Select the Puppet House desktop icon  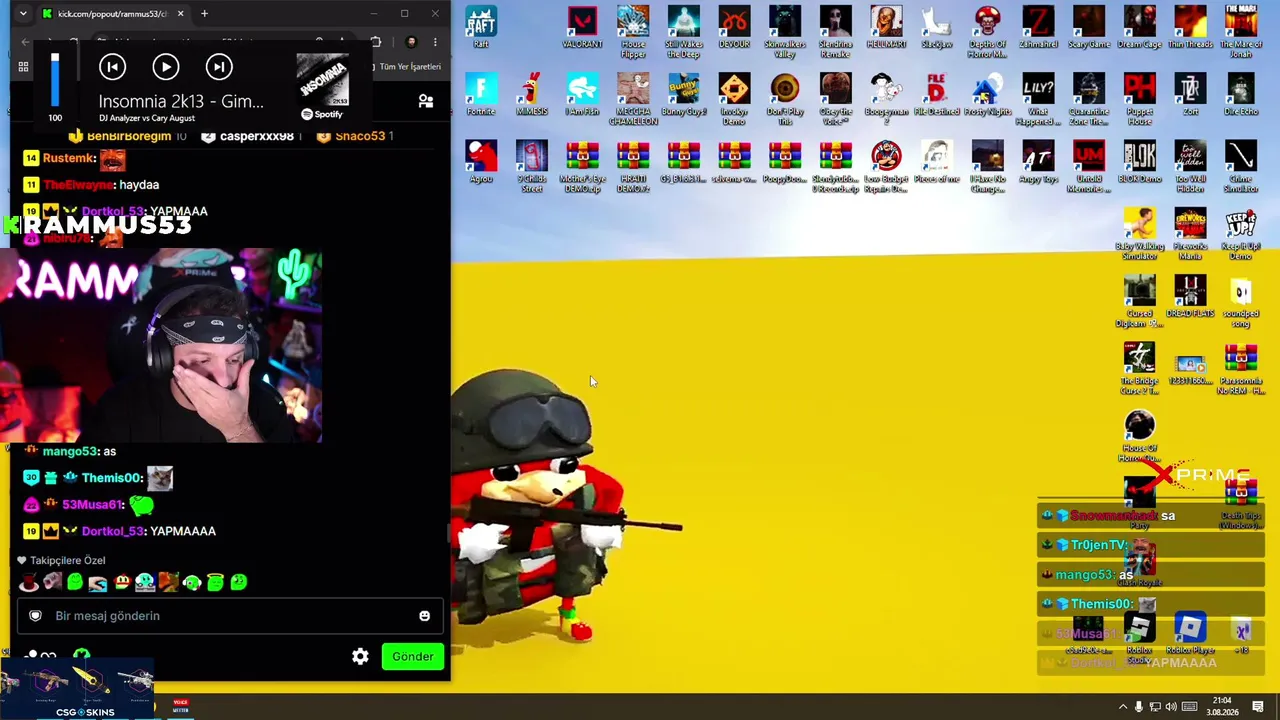pyautogui.click(x=1139, y=99)
